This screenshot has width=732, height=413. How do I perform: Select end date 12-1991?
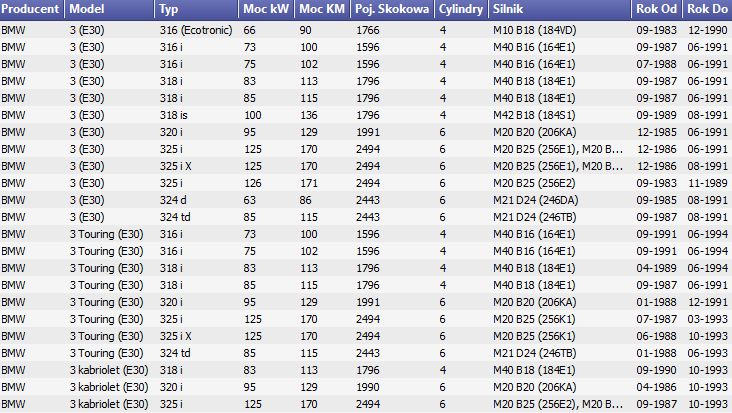[x=707, y=302]
